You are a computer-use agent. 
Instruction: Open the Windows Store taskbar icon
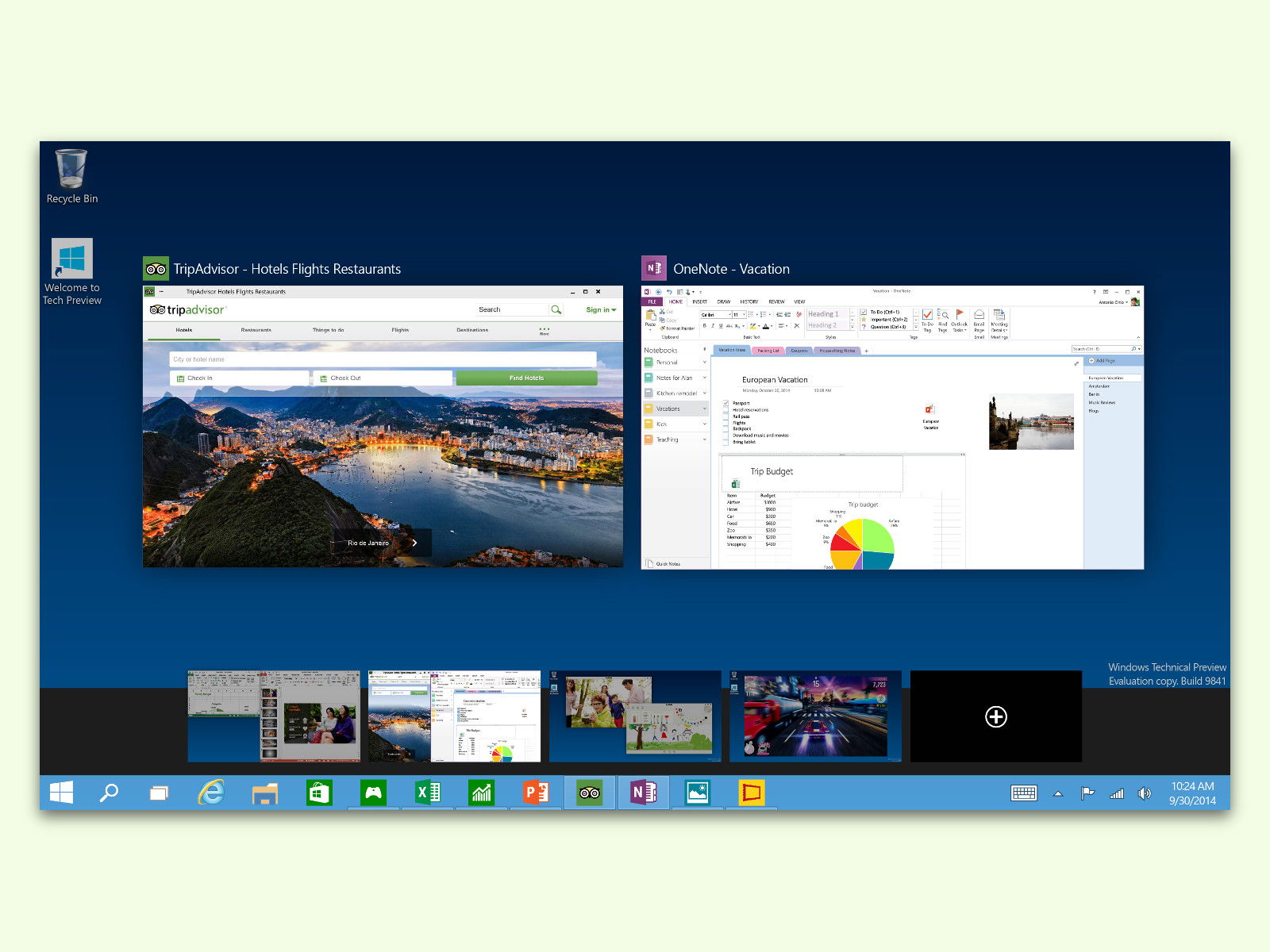point(319,793)
